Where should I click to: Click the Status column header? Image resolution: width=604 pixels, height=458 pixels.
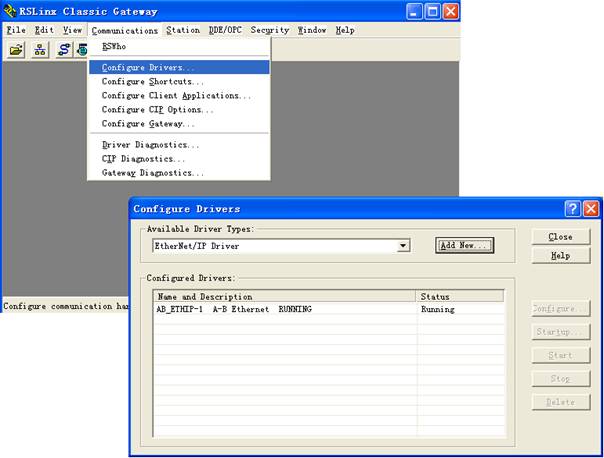coord(460,297)
